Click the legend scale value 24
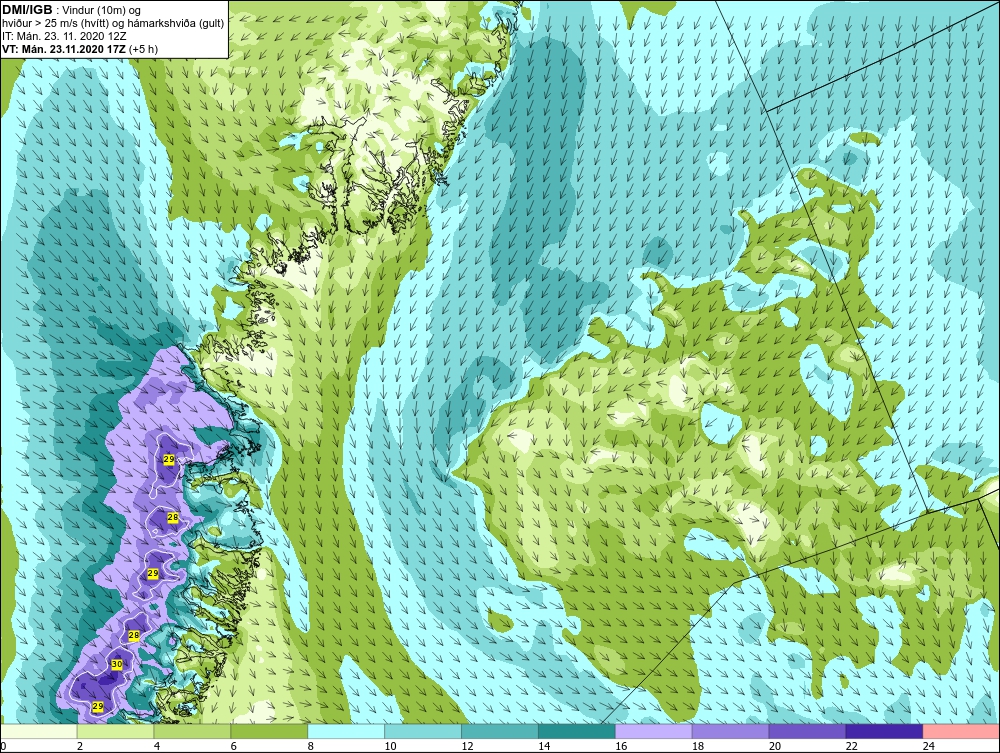 [x=928, y=746]
